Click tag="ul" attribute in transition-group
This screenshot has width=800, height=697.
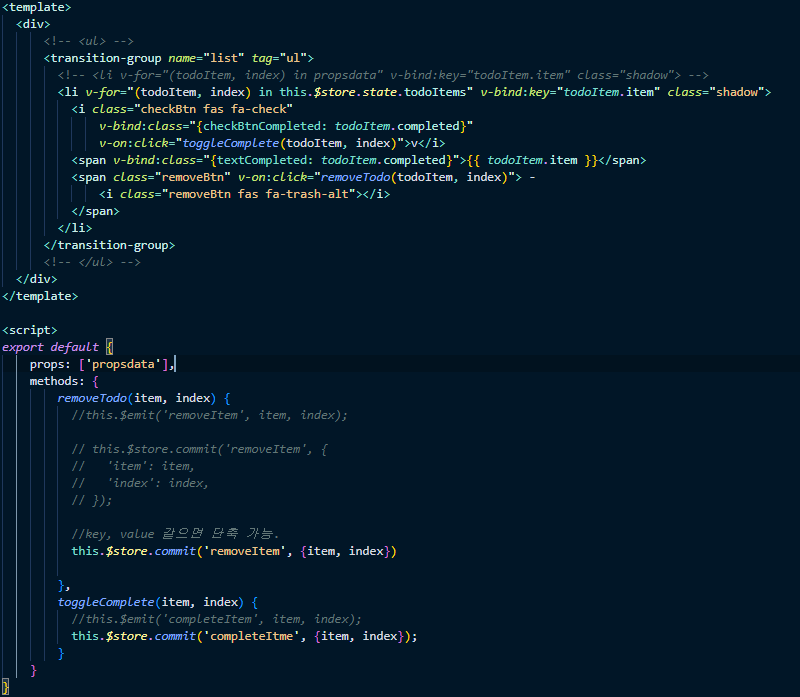click(x=279, y=58)
